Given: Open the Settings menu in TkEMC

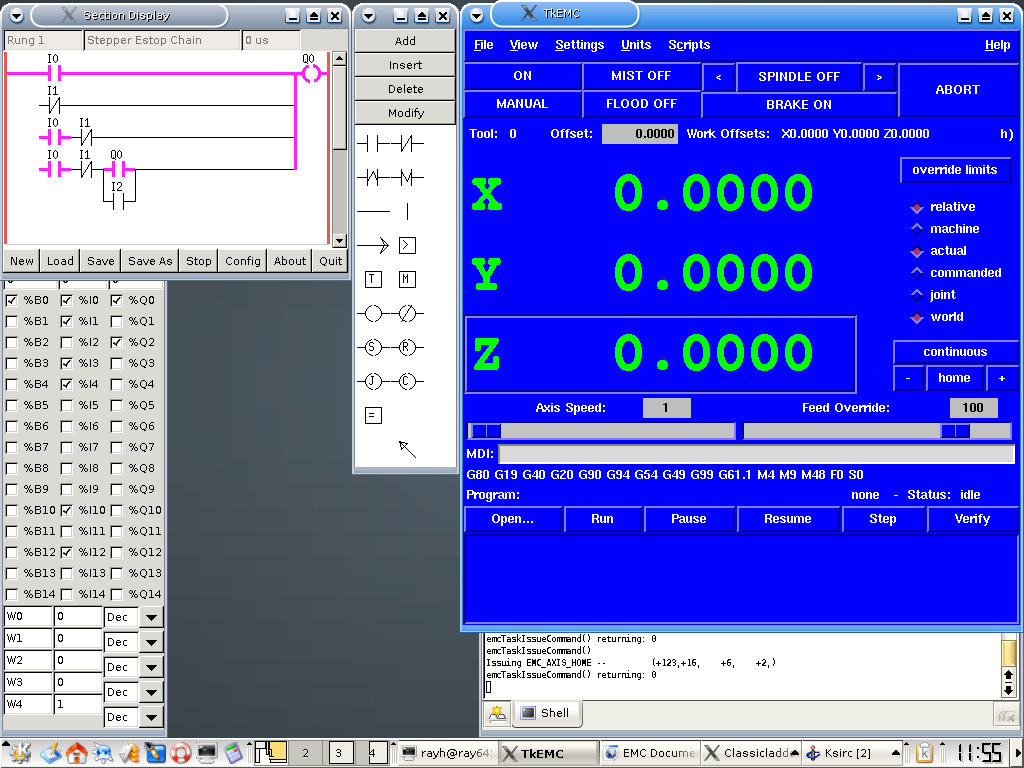Looking at the screenshot, I should coord(579,45).
